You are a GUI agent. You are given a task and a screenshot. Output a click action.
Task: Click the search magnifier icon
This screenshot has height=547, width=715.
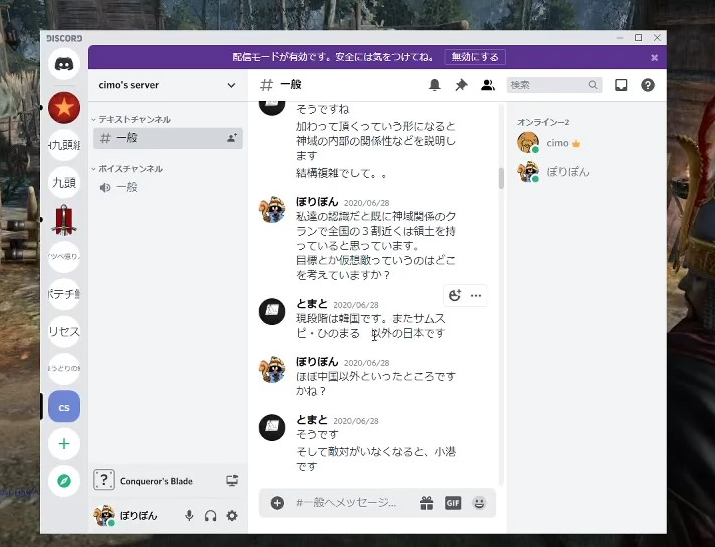pyautogui.click(x=592, y=85)
